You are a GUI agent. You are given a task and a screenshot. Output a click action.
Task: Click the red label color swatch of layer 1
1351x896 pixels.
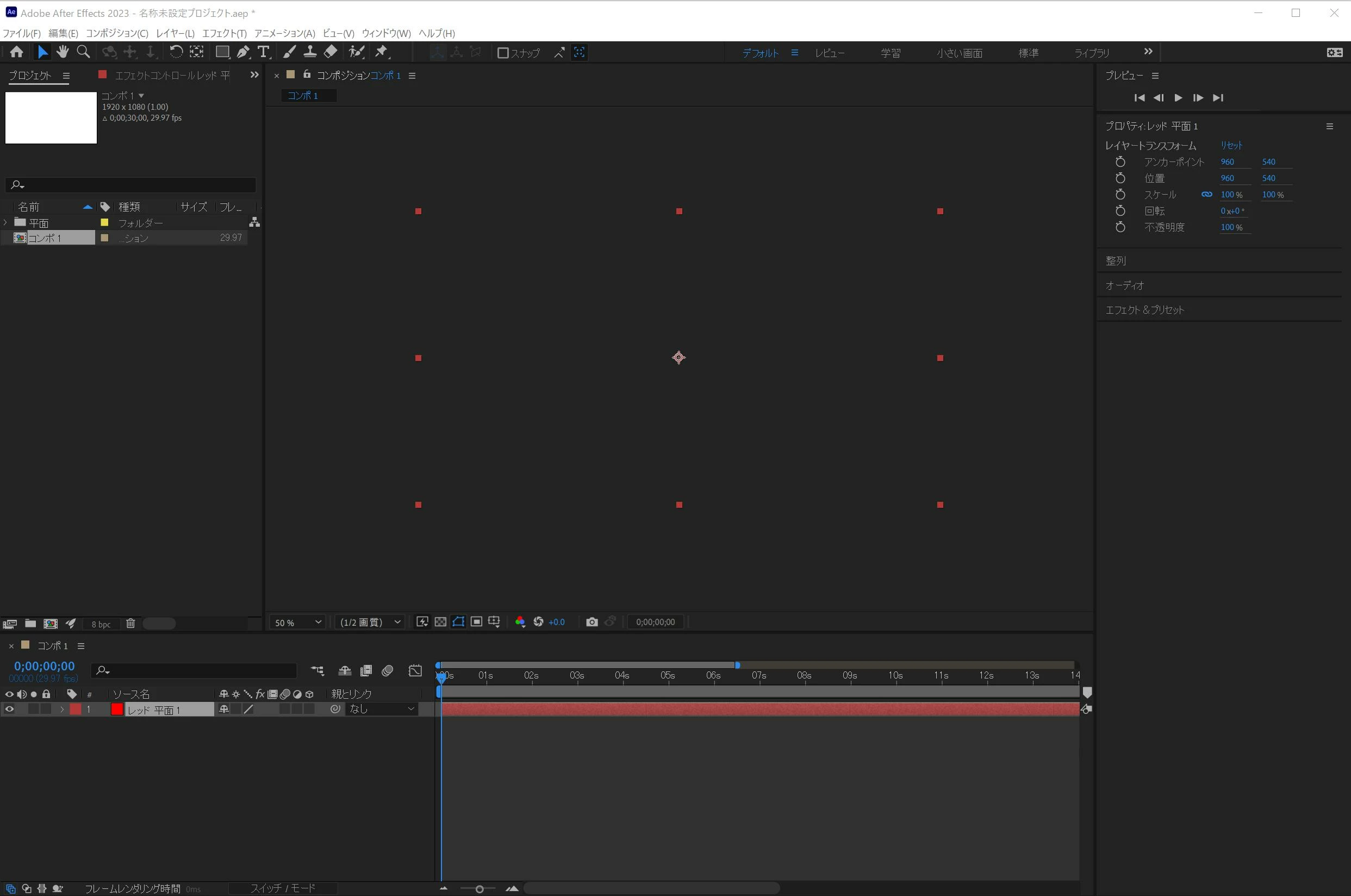76,709
